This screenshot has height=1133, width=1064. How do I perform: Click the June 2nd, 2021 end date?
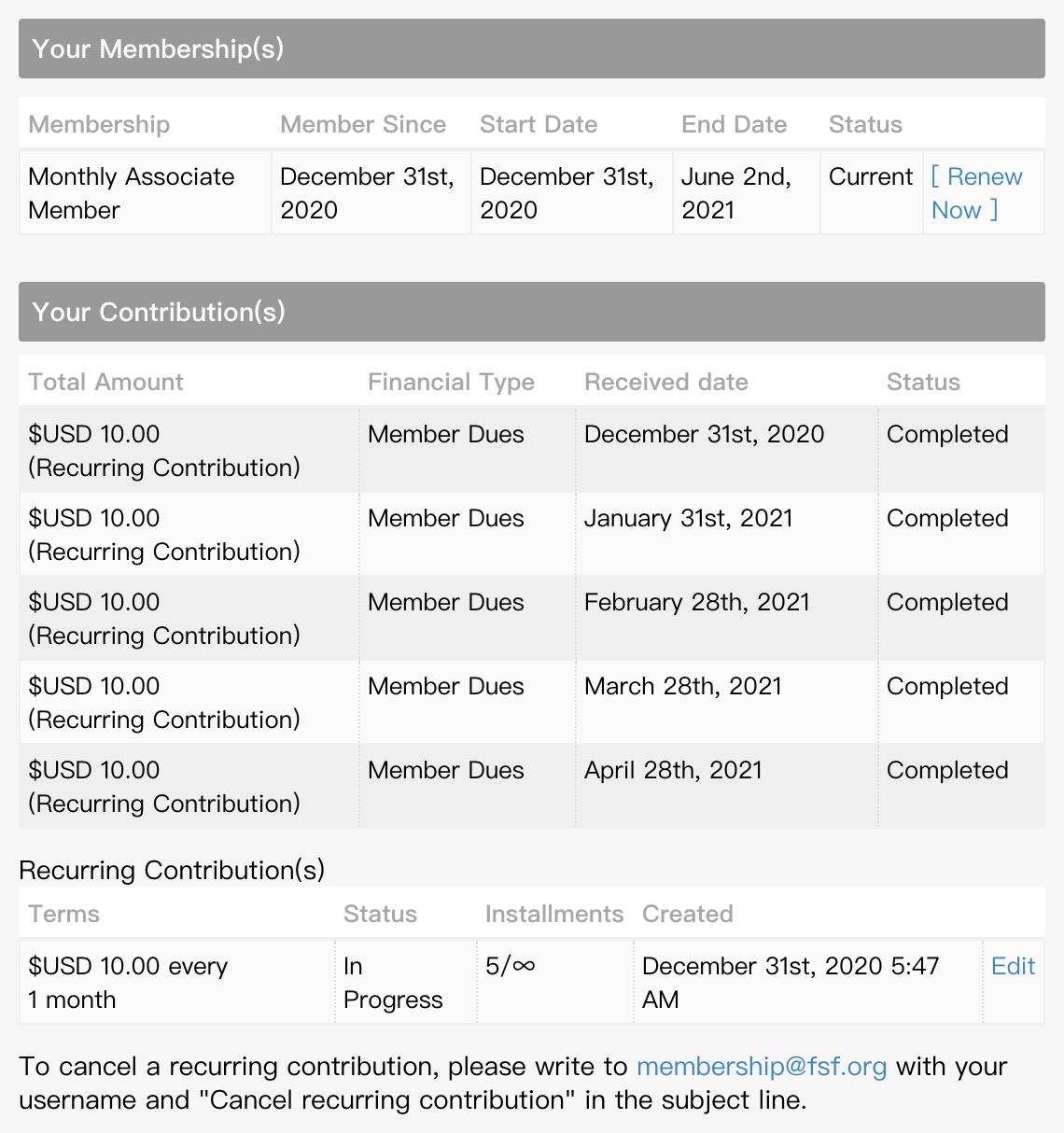pyautogui.click(x=735, y=193)
